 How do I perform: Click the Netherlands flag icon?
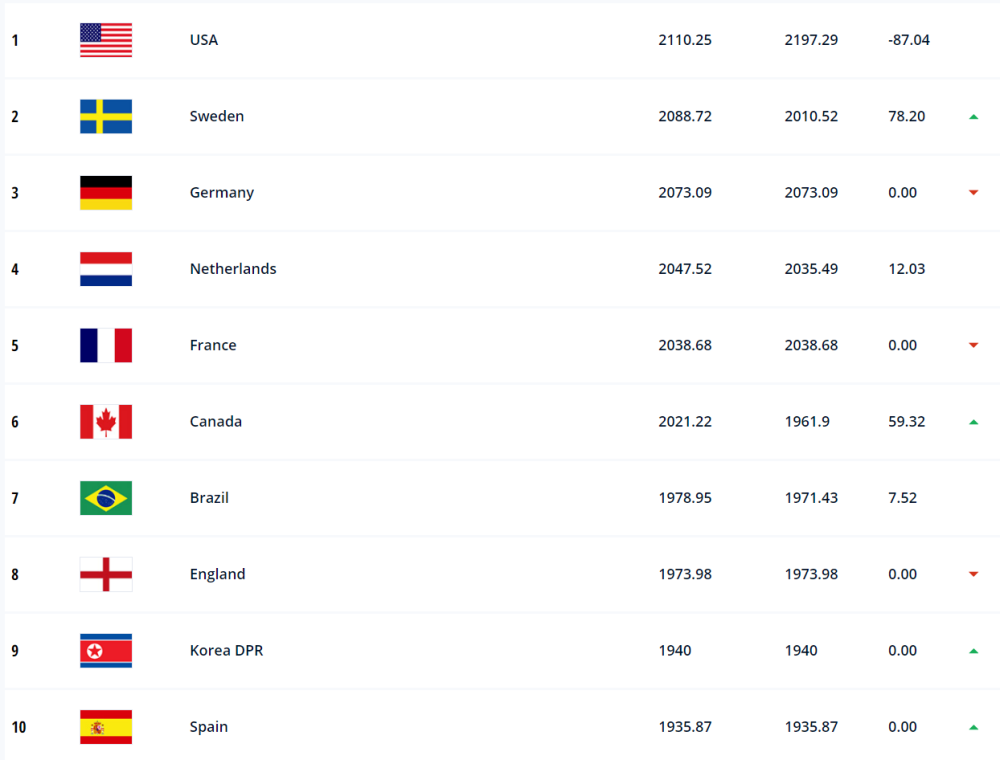(x=106, y=269)
